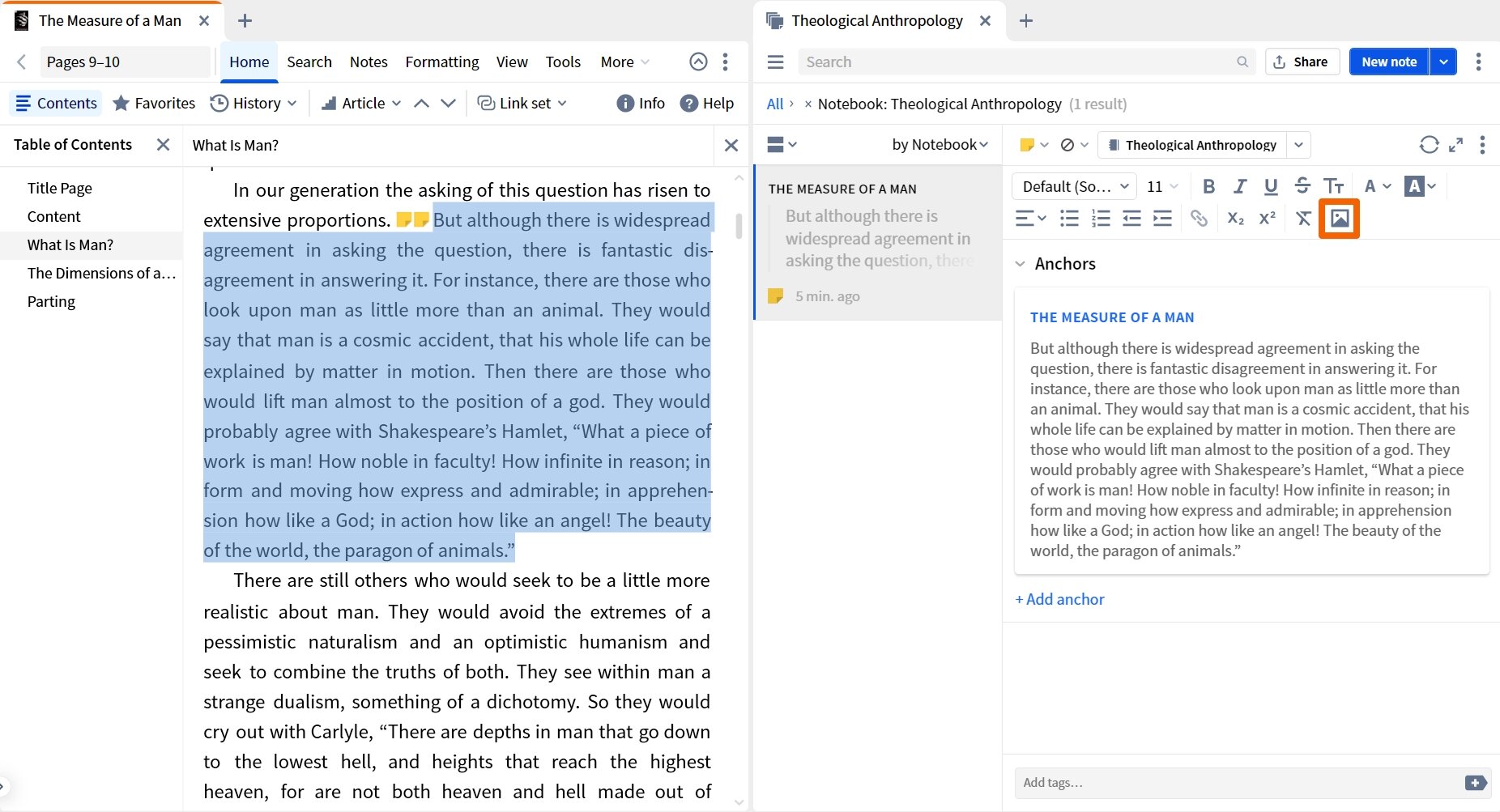This screenshot has width=1500, height=812.
Task: Go back using the left arrow
Action: [22, 62]
